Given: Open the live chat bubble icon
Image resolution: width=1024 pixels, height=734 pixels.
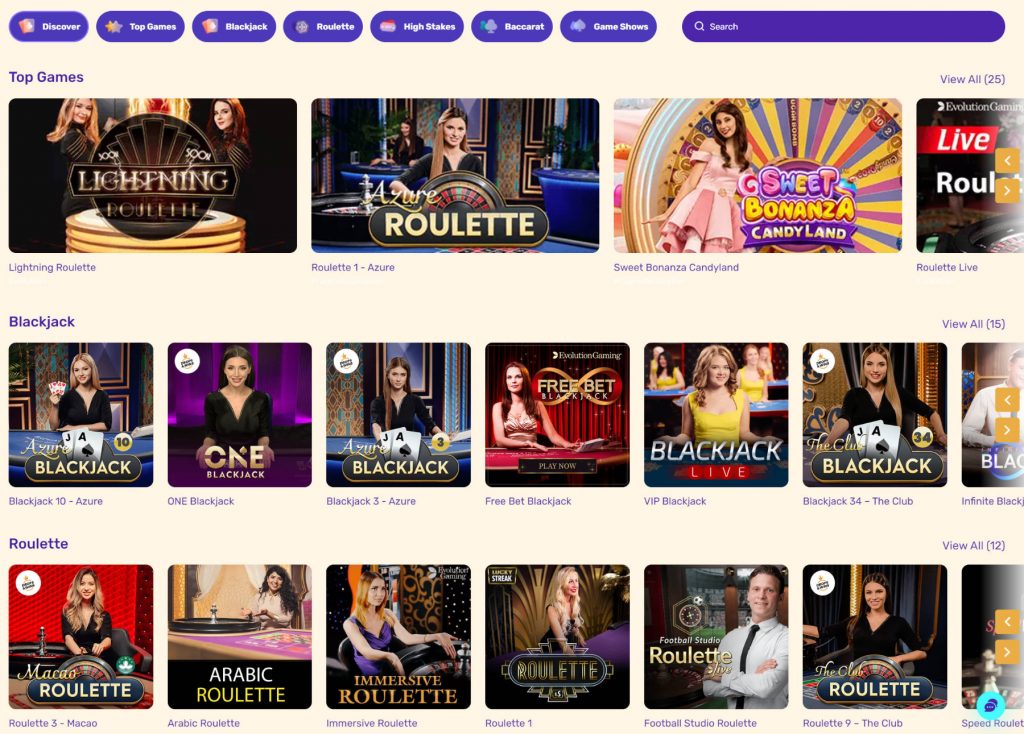Looking at the screenshot, I should 990,706.
